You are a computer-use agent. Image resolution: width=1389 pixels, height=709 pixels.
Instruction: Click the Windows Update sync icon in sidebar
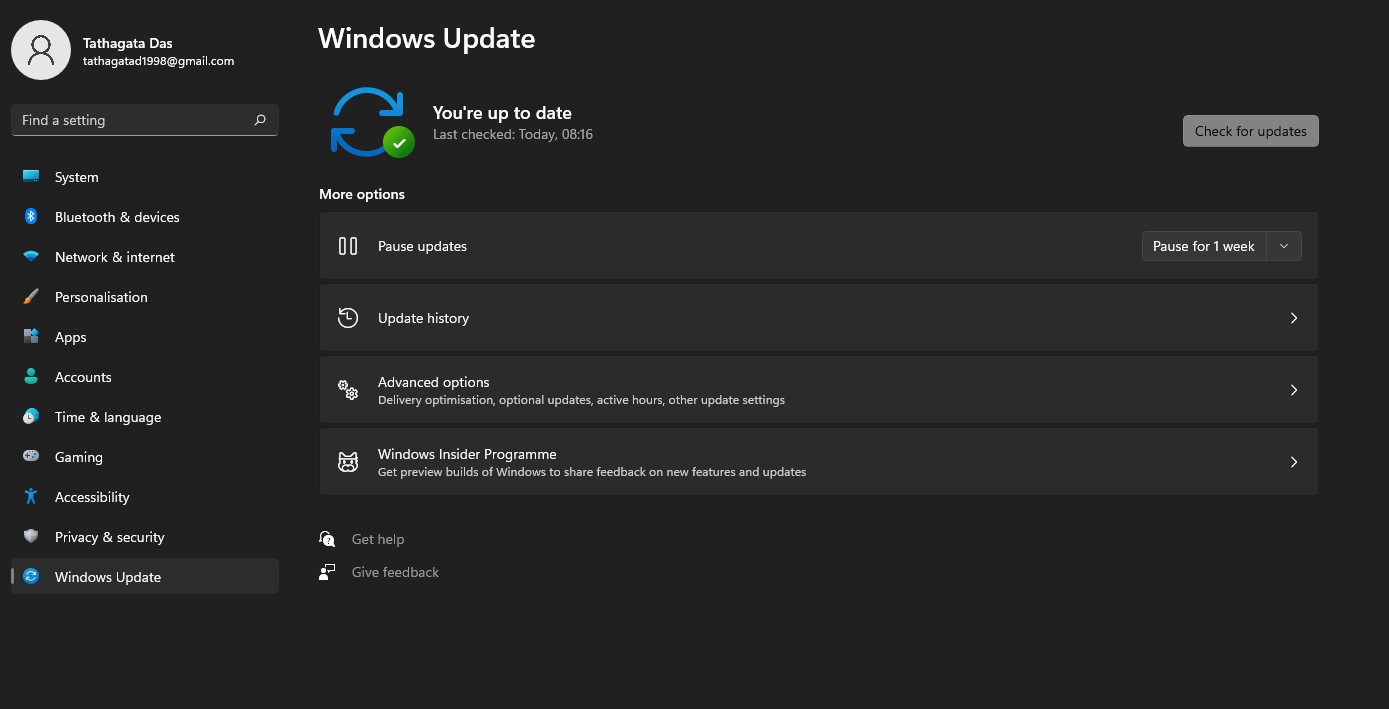pos(31,577)
